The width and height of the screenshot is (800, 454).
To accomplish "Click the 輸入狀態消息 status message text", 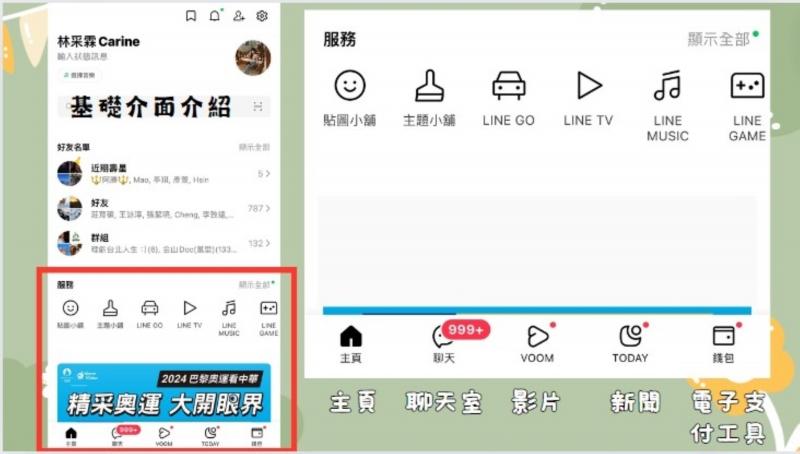I will [82, 57].
